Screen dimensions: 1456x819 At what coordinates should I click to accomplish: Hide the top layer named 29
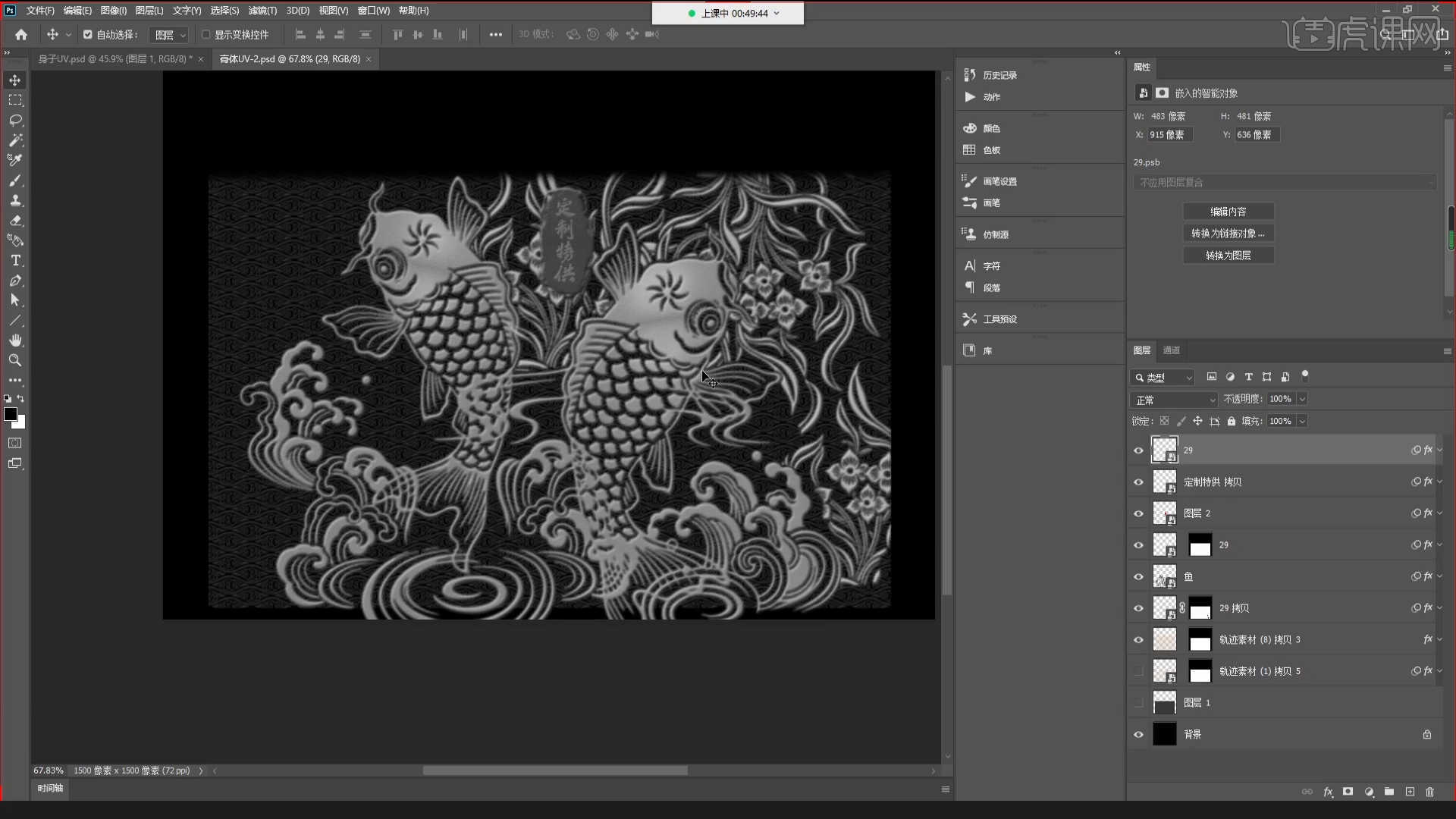point(1138,450)
